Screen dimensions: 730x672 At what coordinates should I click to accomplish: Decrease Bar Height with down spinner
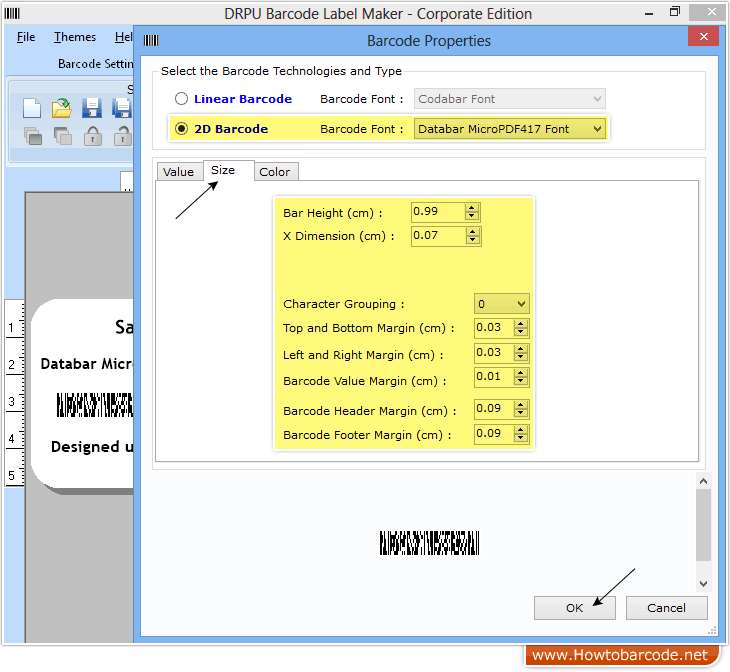coord(472,216)
